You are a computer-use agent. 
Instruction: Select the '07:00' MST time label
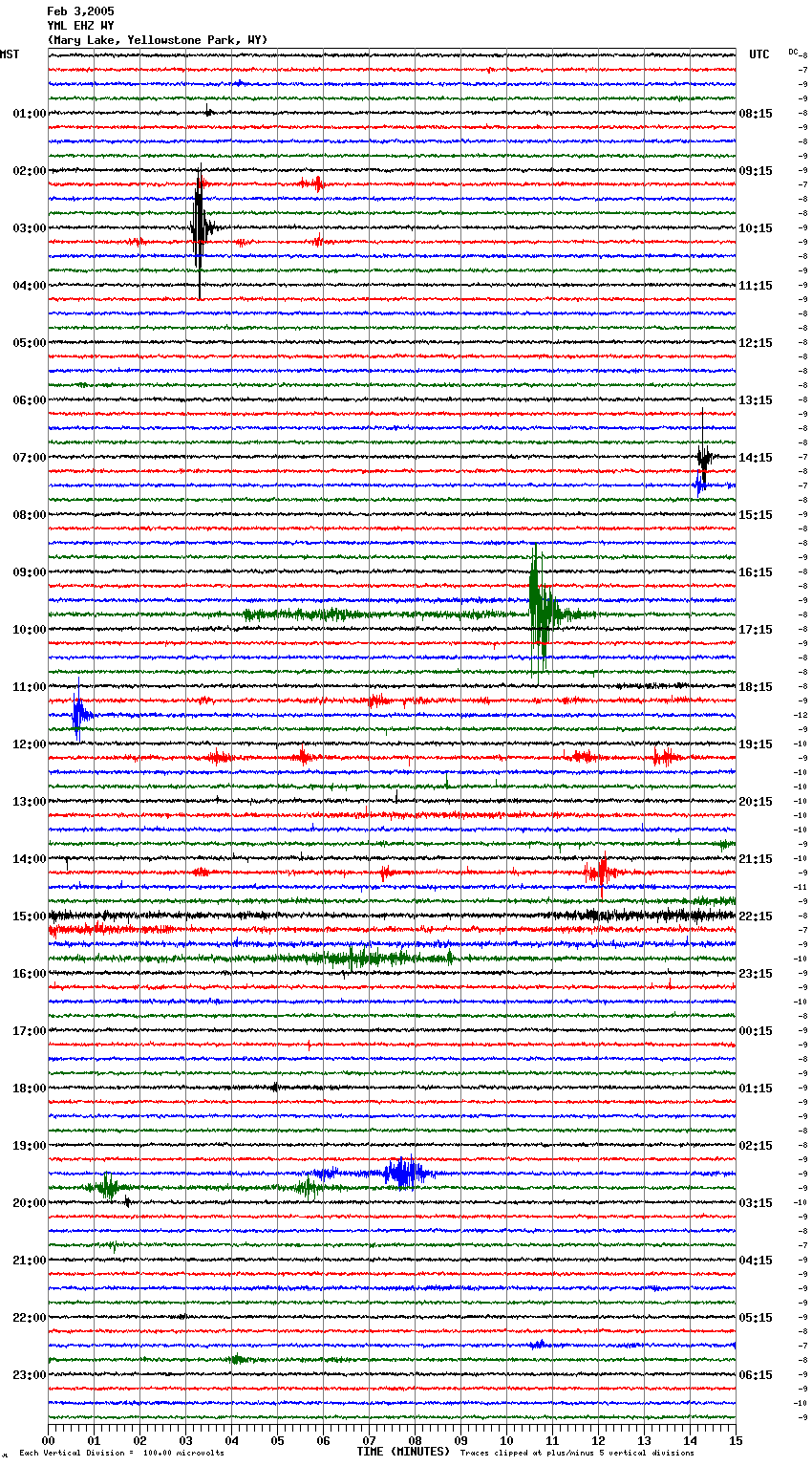click(30, 458)
